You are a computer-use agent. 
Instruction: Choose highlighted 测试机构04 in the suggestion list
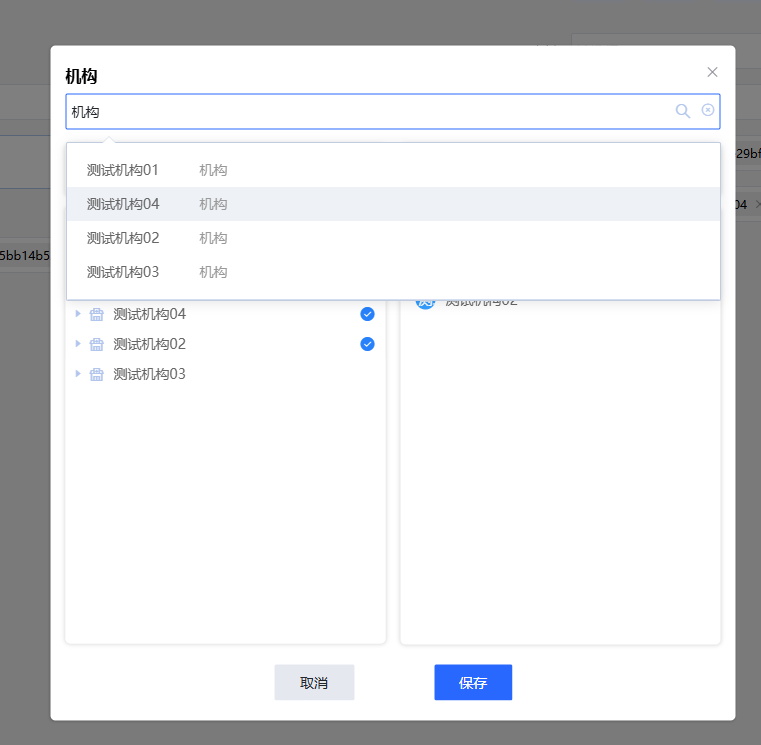point(123,204)
